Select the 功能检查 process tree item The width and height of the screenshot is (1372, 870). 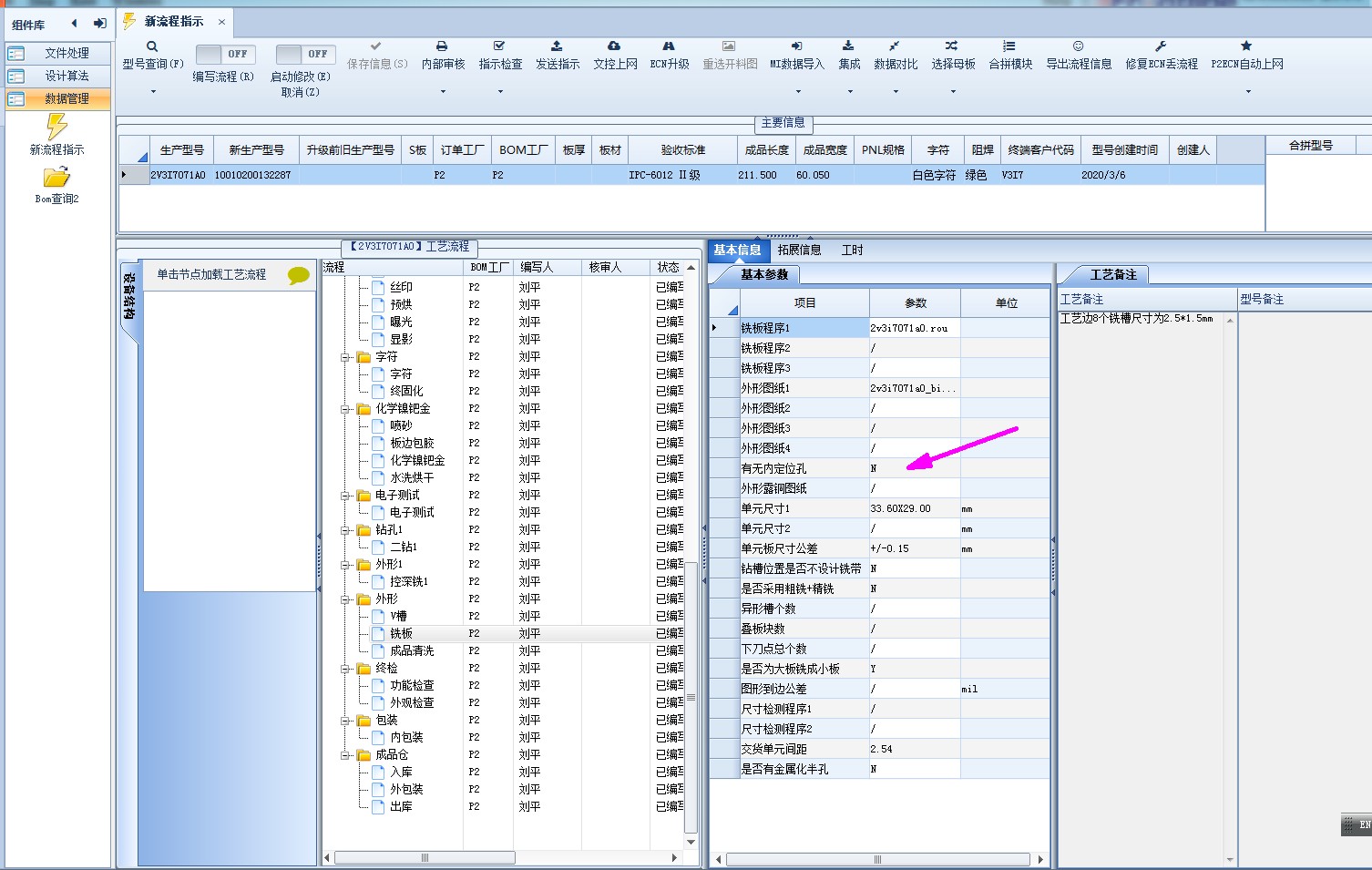pos(412,685)
